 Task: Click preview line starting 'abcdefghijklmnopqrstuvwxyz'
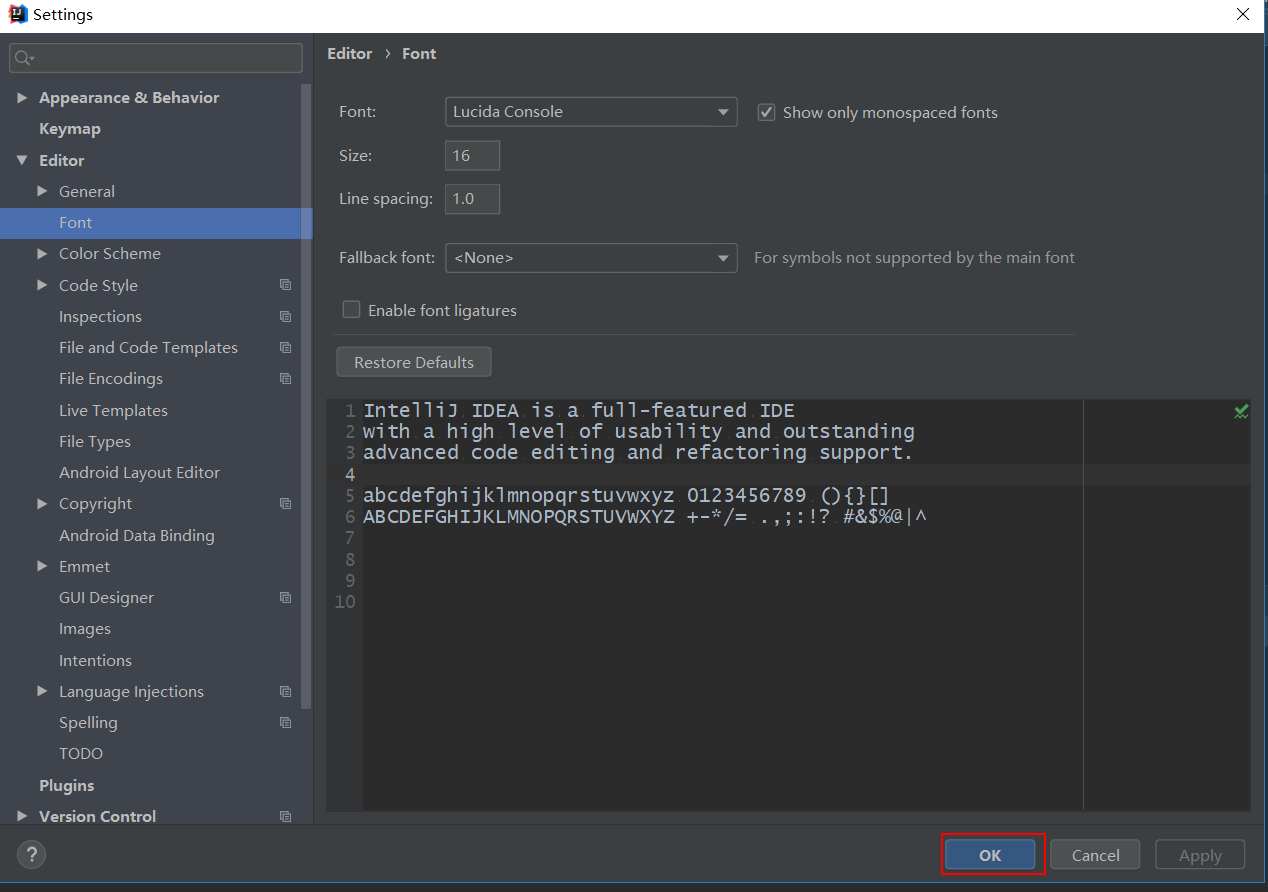click(x=626, y=496)
